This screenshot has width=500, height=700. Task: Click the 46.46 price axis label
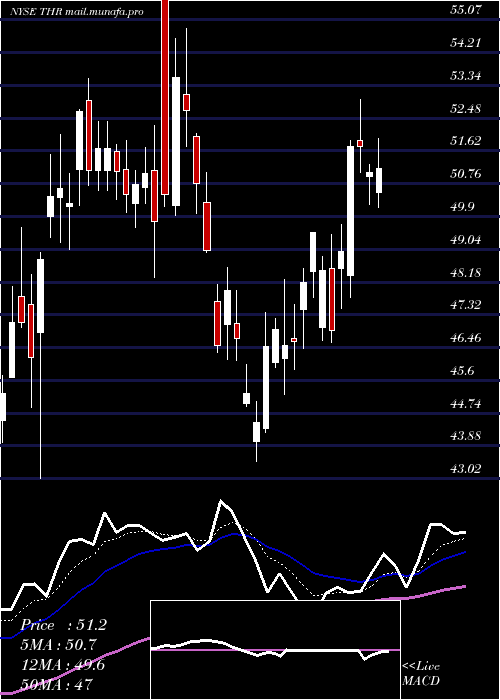466,338
